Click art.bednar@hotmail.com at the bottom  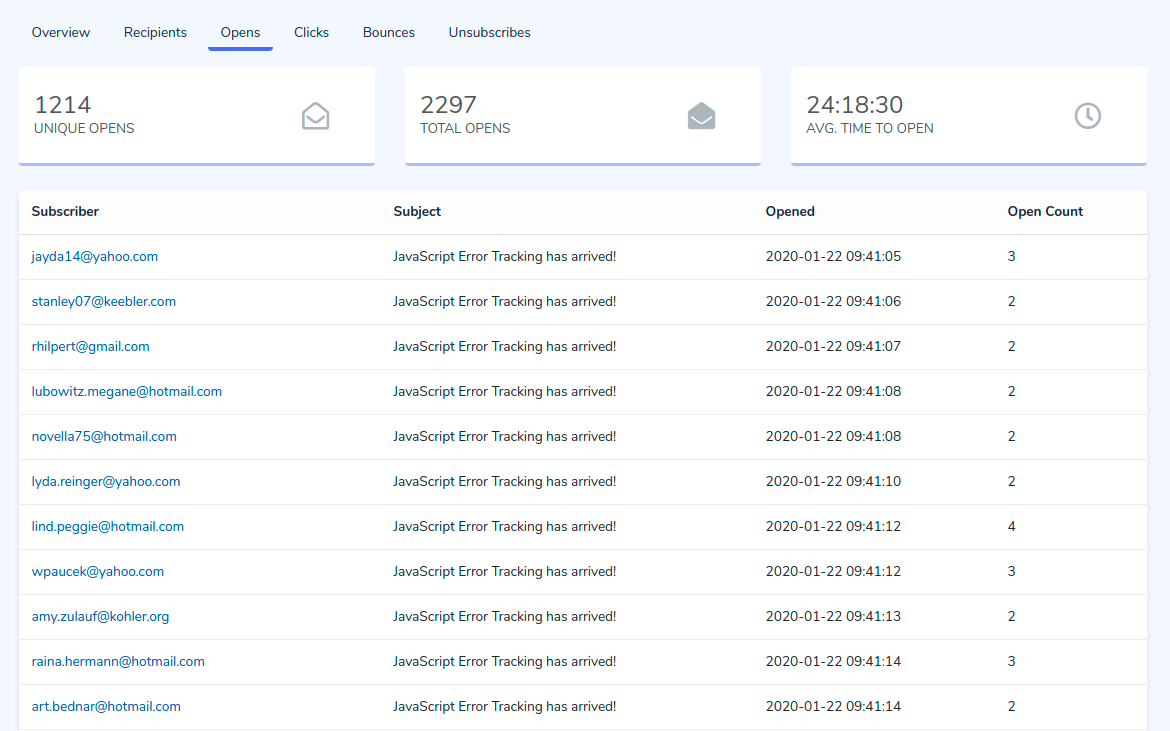tap(106, 706)
